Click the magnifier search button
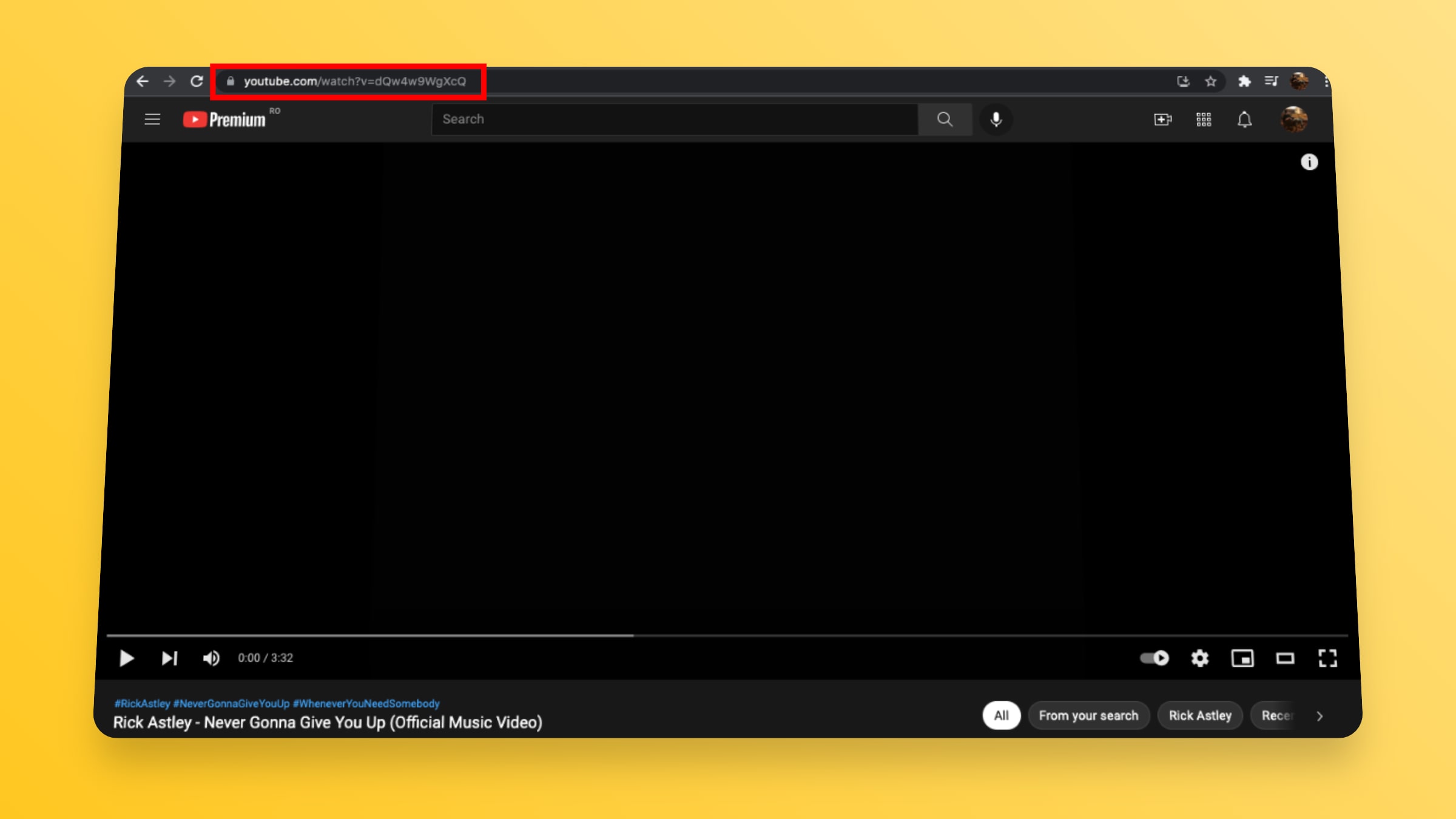 pos(945,120)
